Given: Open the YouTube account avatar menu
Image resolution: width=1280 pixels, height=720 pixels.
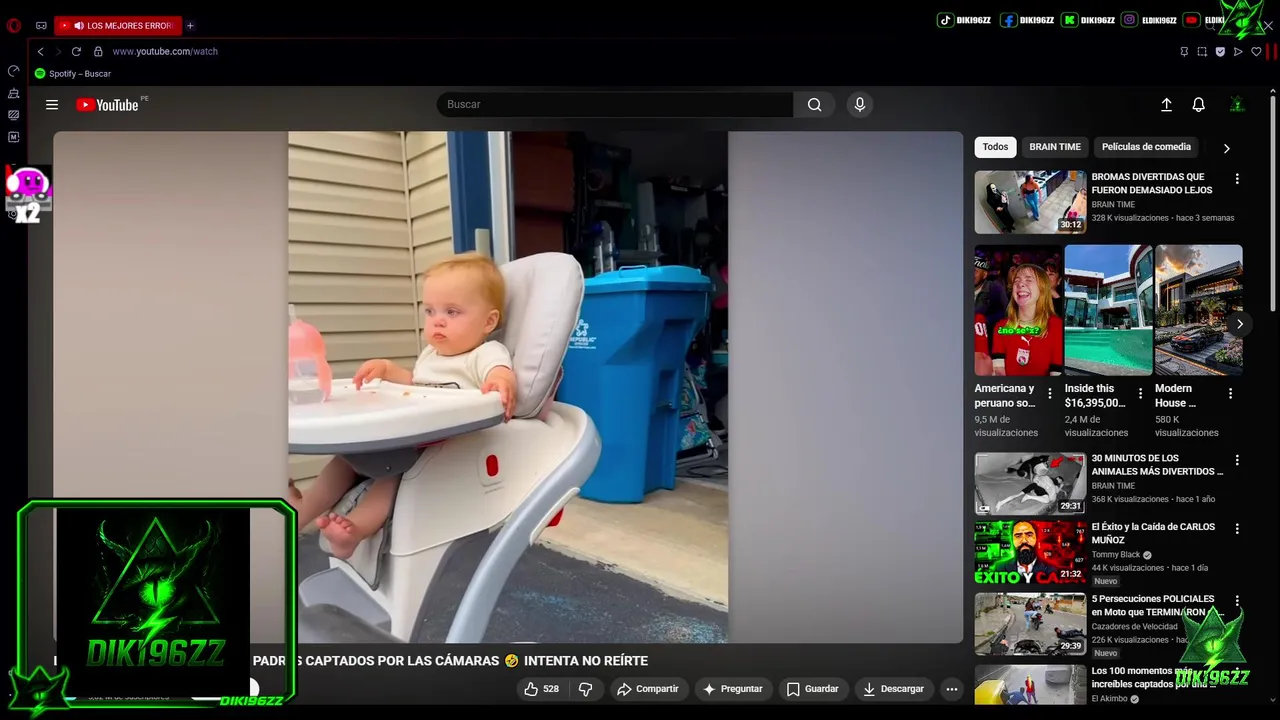Looking at the screenshot, I should tap(1237, 105).
